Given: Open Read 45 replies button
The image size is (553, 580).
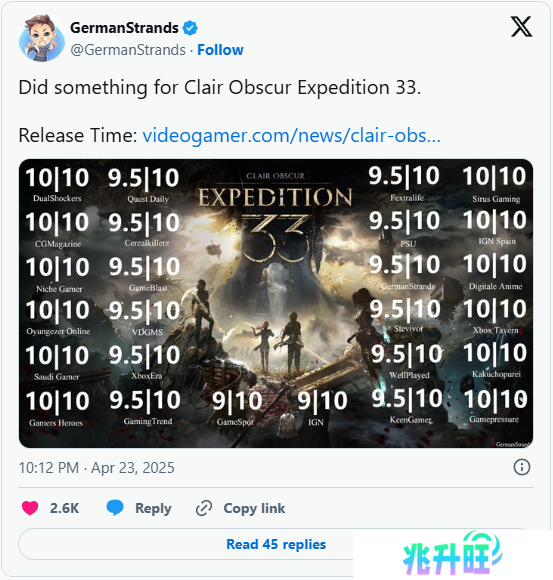Looking at the screenshot, I should (276, 544).
